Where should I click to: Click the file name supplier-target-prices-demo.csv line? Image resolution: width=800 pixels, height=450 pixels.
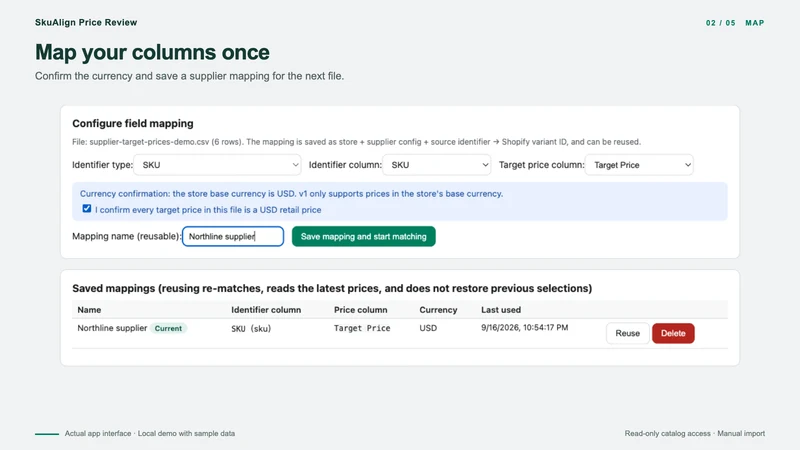[x=356, y=142]
